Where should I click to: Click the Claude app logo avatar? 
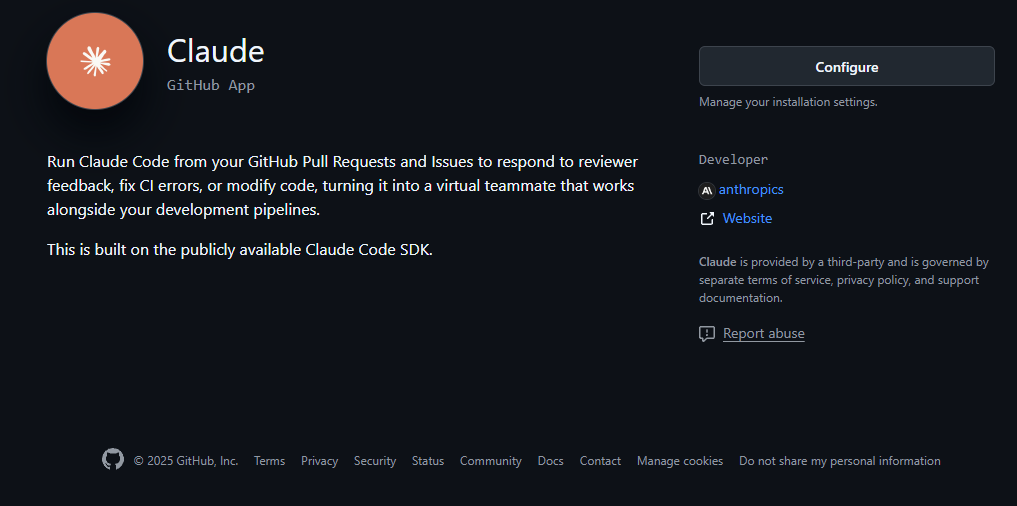click(95, 61)
